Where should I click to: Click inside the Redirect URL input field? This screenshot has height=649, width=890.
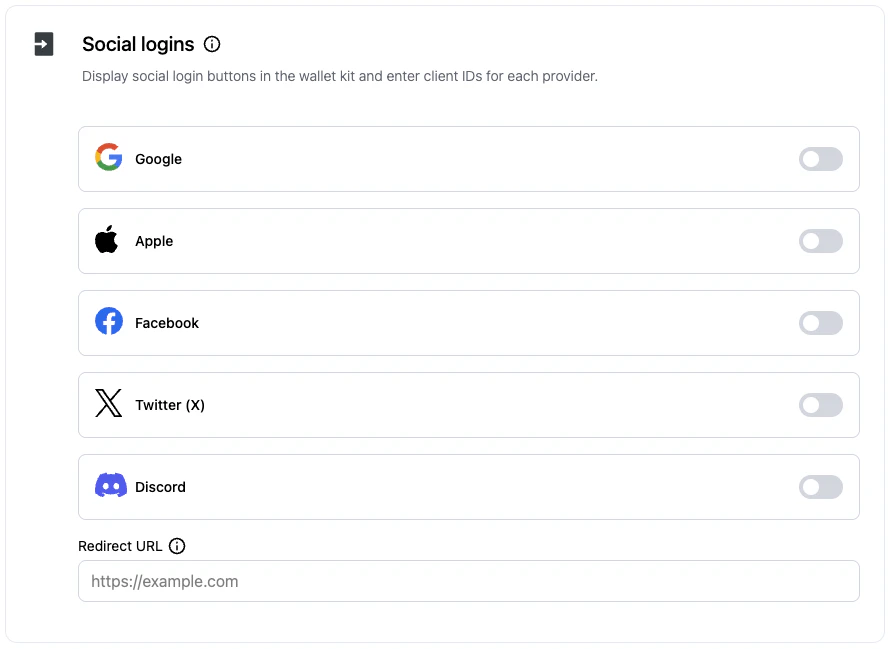pyautogui.click(x=468, y=581)
